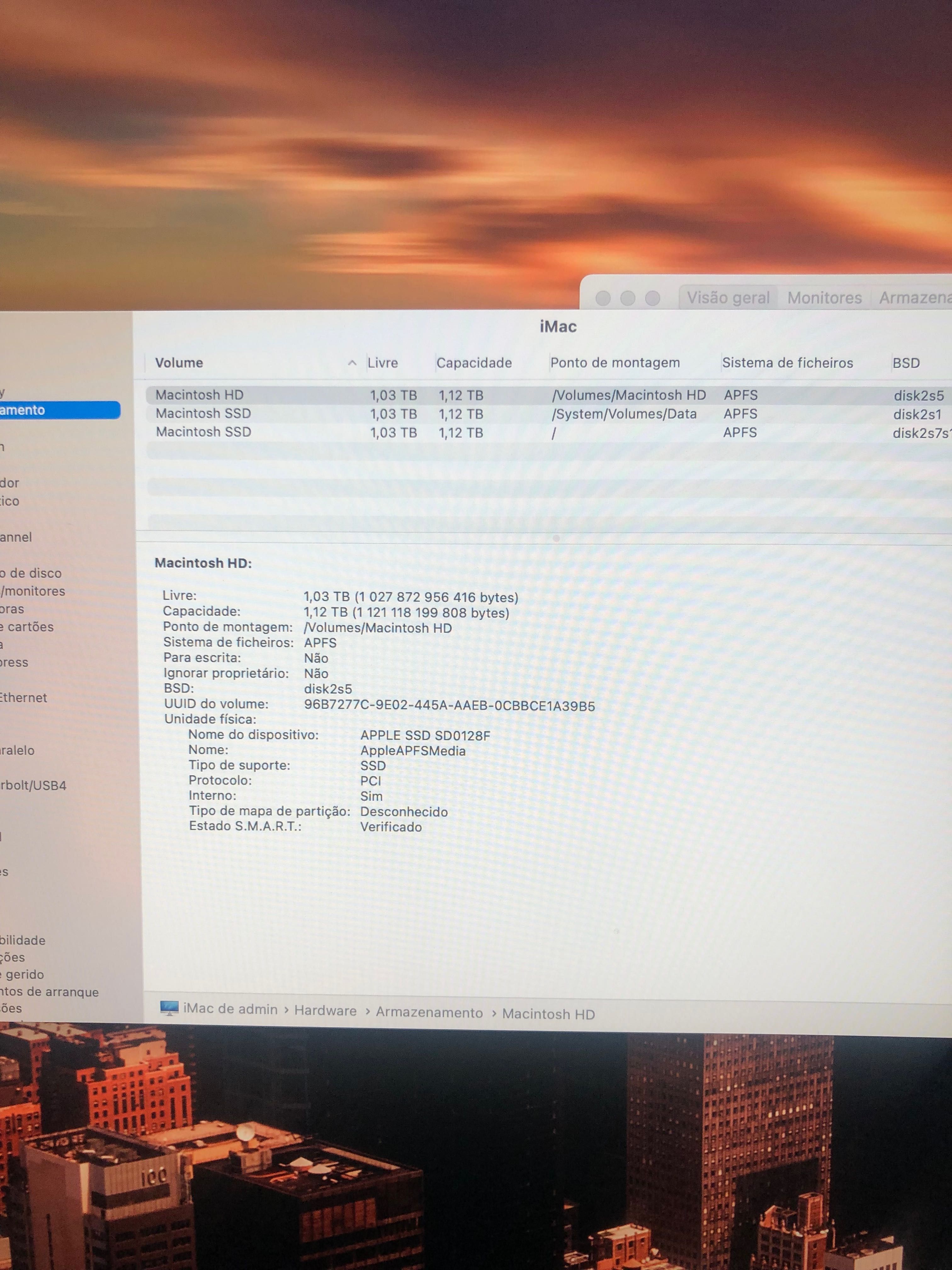Click Macintosh HD in the path bar
This screenshot has width=952, height=1270.
point(549,1014)
